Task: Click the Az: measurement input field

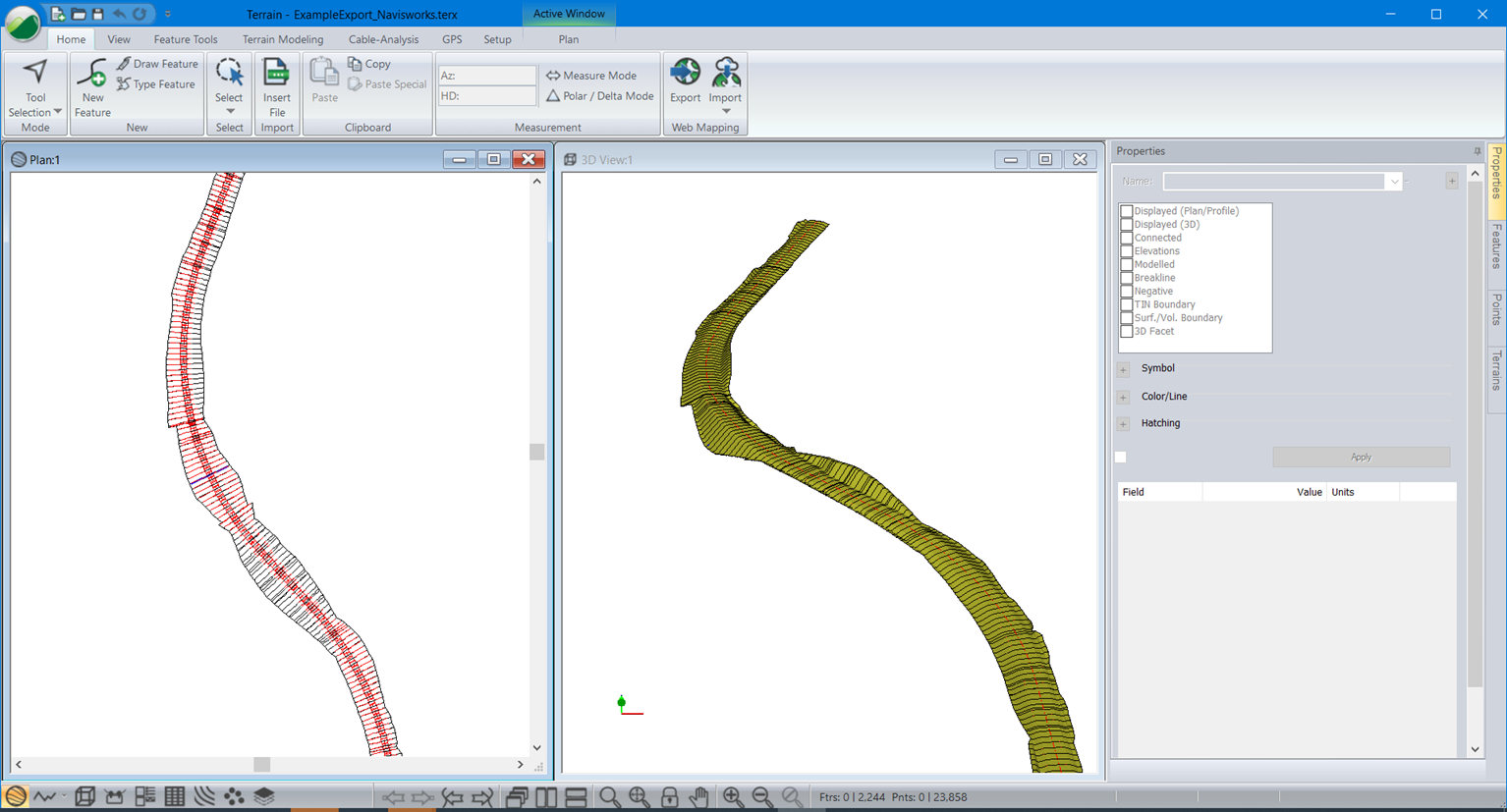Action: point(487,76)
